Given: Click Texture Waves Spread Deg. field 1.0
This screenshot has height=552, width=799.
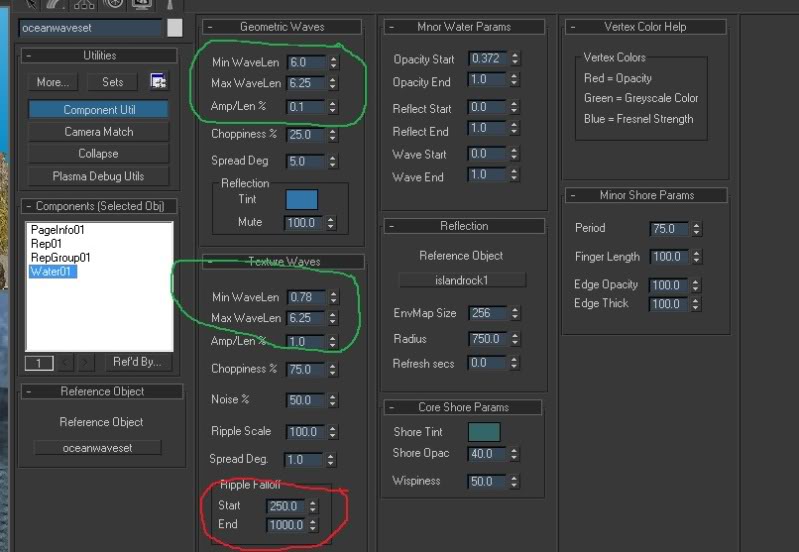Looking at the screenshot, I should [305, 460].
